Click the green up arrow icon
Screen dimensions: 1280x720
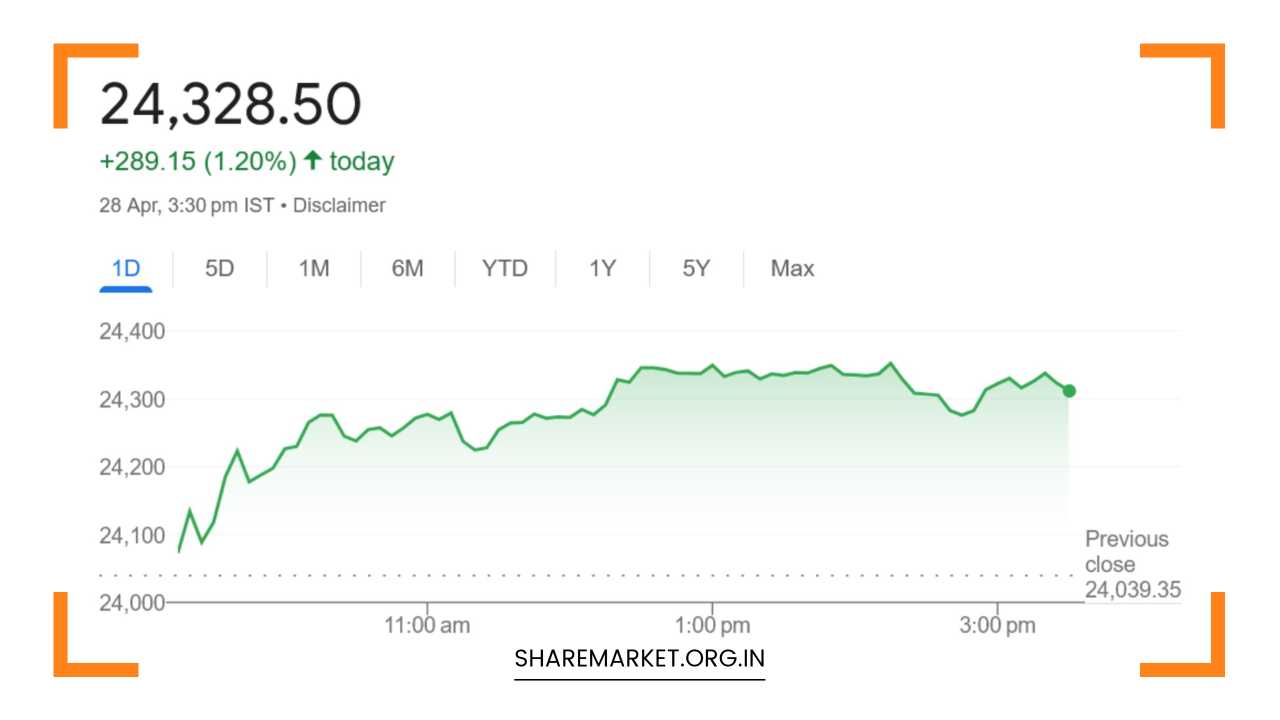pos(313,160)
